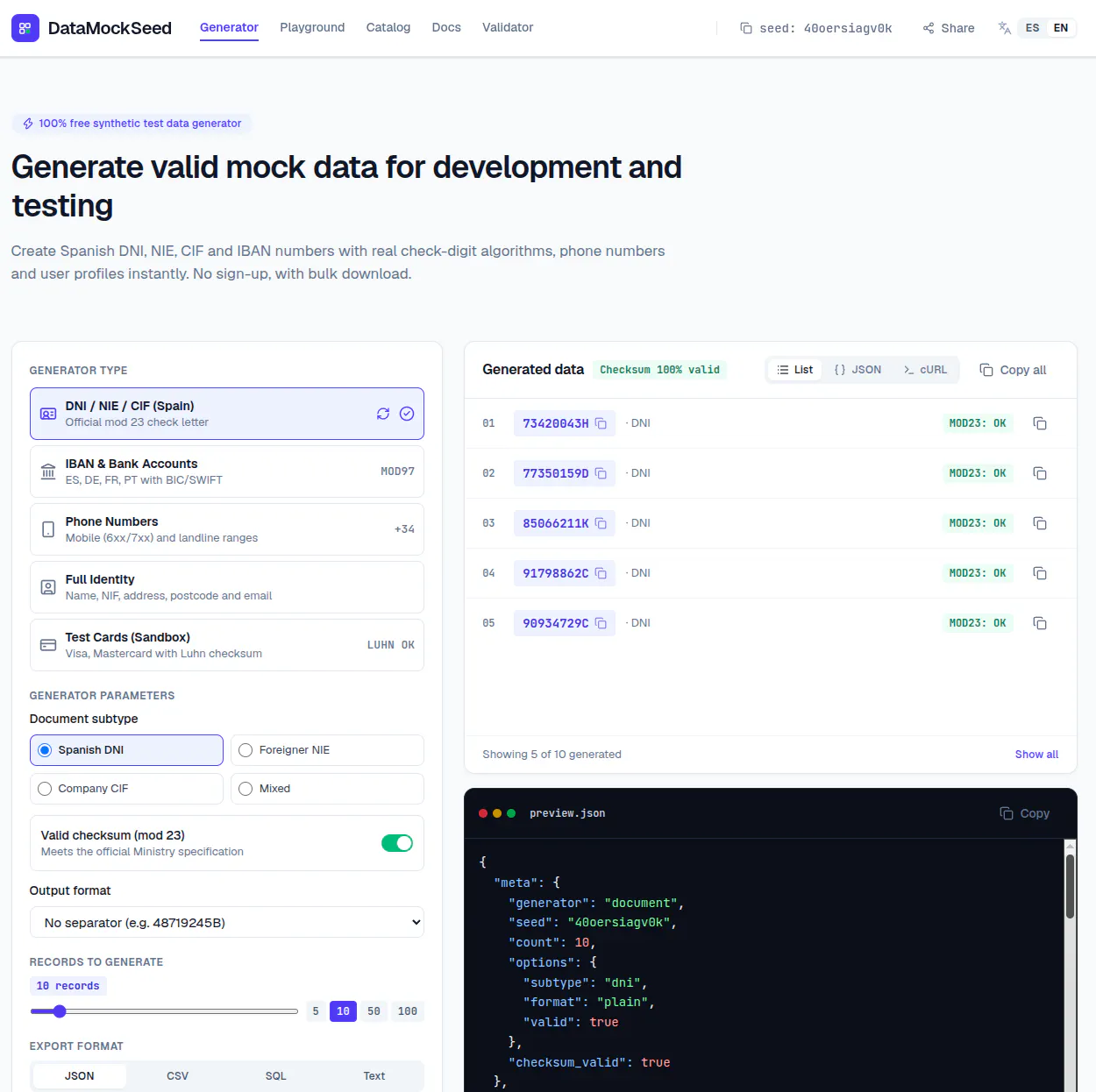Open the Output format dropdown
The width and height of the screenshot is (1096, 1092).
pyautogui.click(x=227, y=922)
